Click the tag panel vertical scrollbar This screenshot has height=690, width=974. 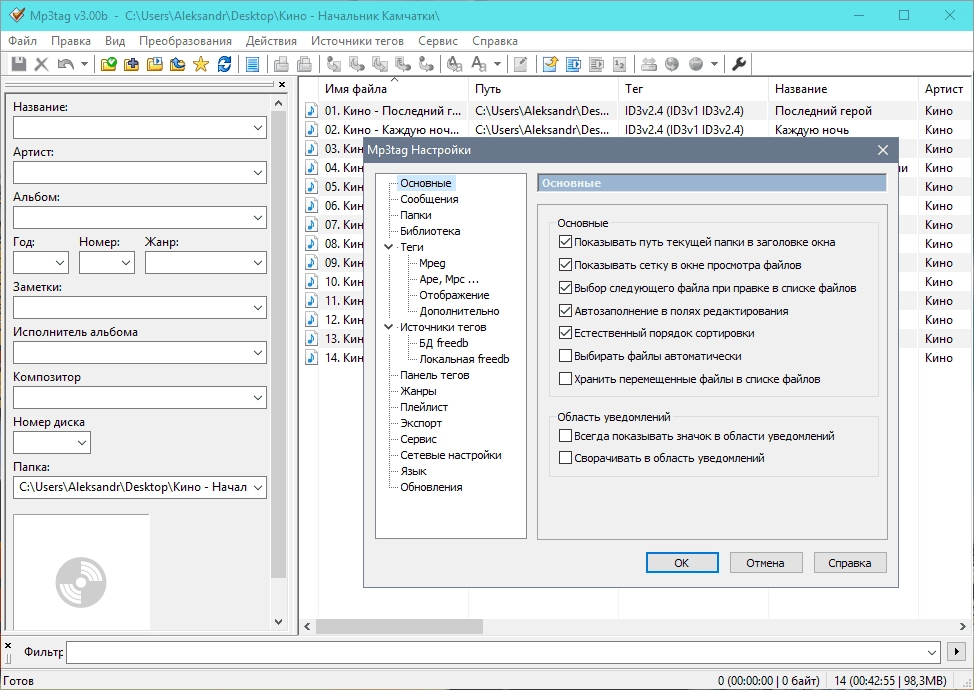pos(278,345)
